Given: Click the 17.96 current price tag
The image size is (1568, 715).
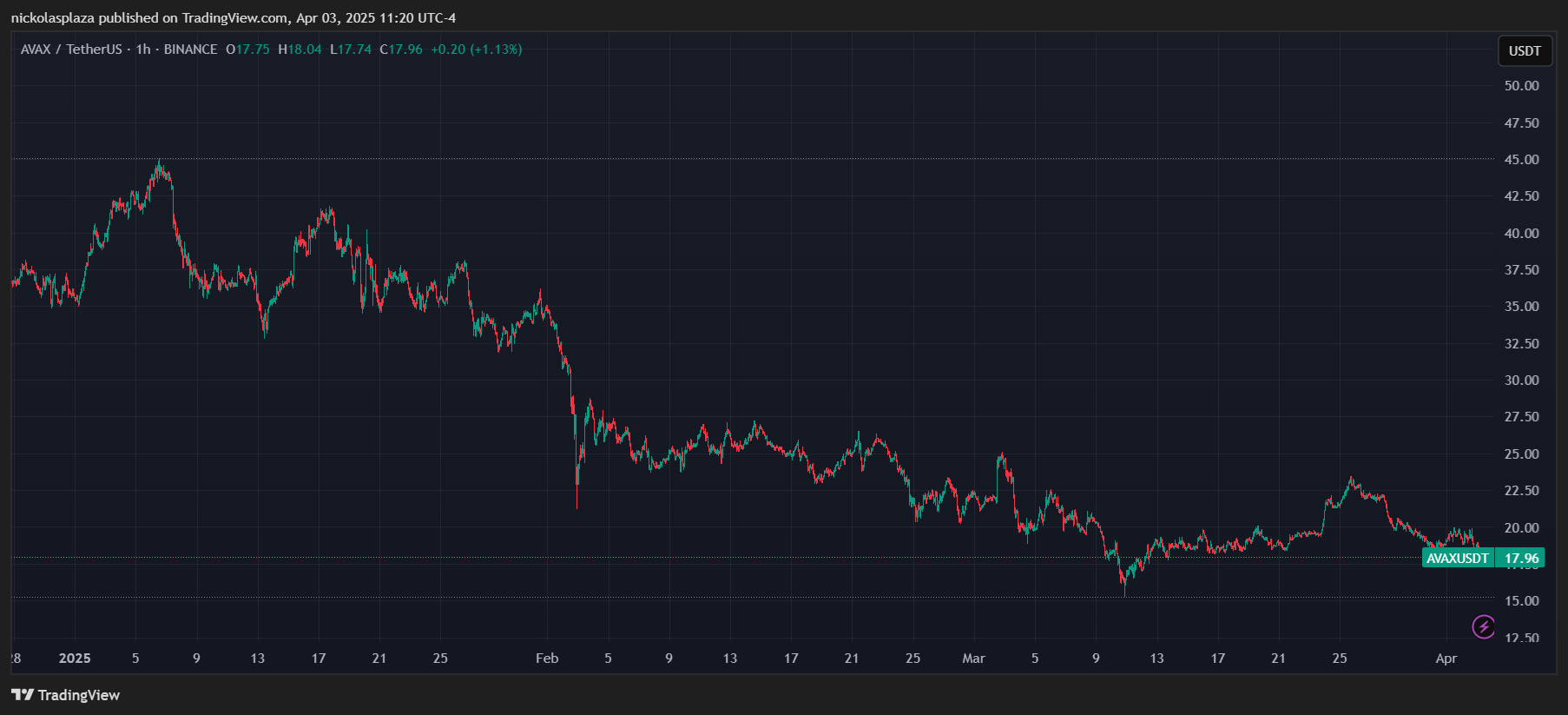Looking at the screenshot, I should click(x=1520, y=559).
